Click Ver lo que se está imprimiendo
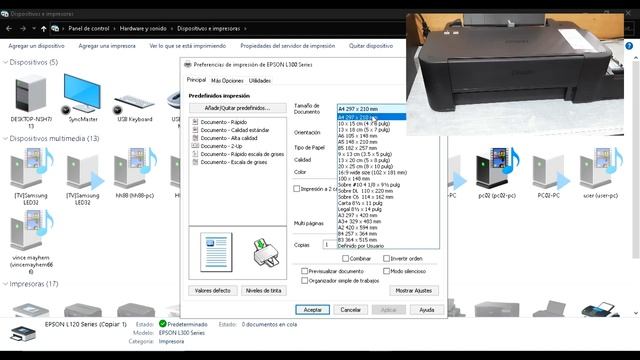 coord(188,46)
